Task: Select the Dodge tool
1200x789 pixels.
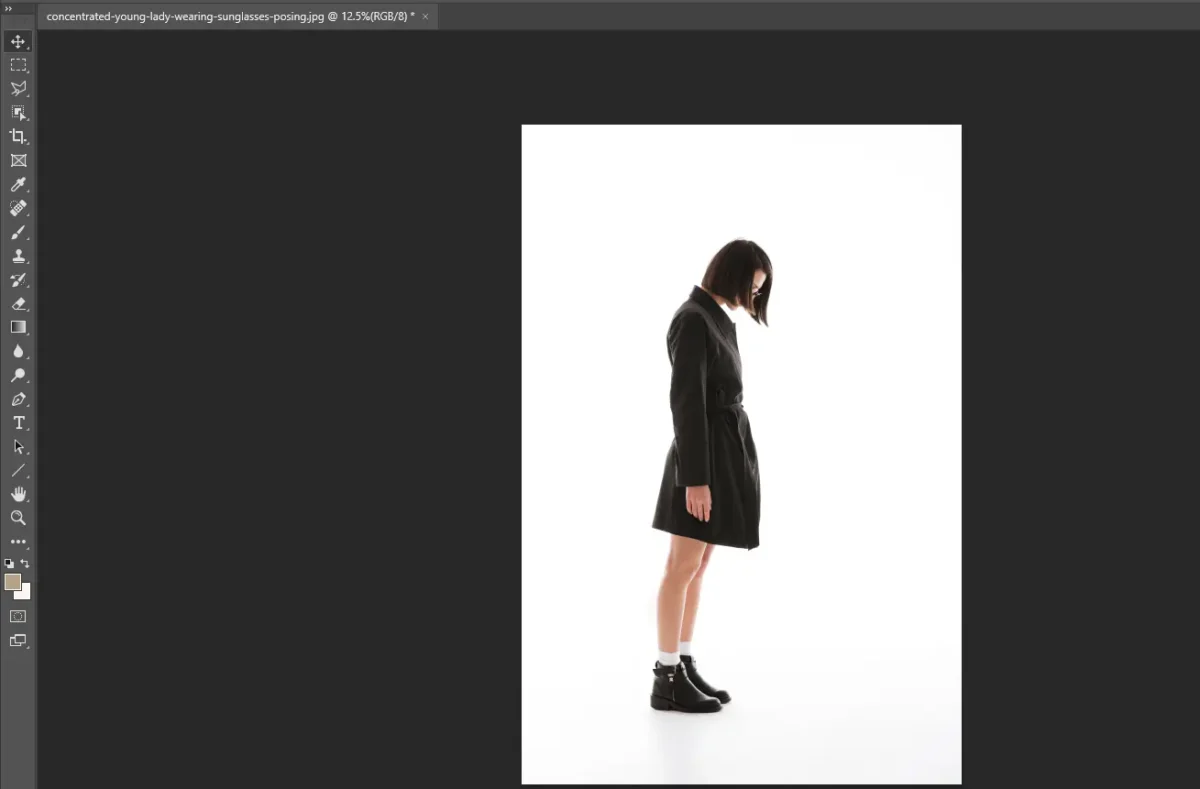Action: (x=18, y=375)
